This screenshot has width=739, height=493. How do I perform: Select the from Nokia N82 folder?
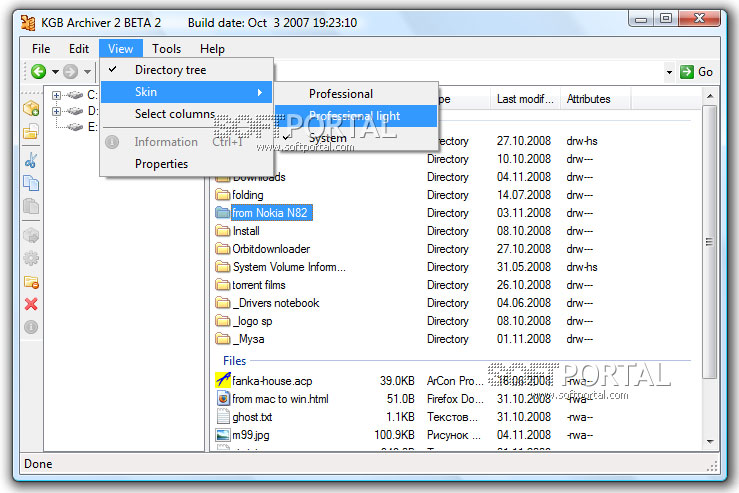coord(270,213)
